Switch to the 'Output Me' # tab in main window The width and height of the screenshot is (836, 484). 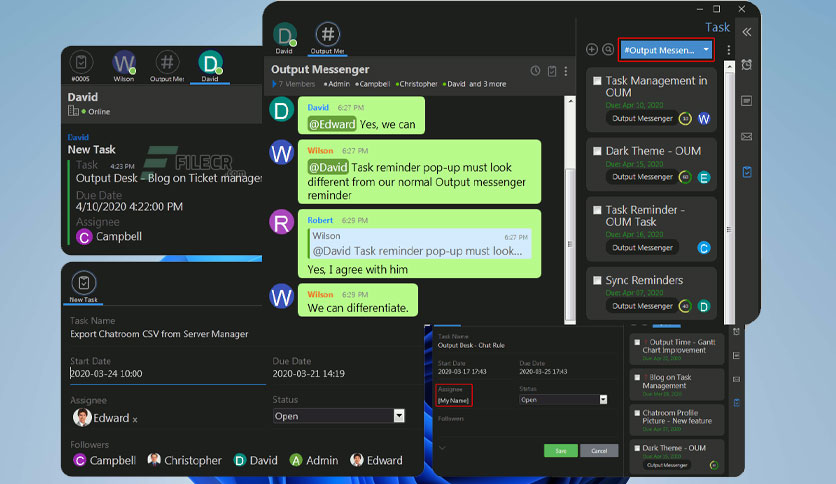[327, 38]
